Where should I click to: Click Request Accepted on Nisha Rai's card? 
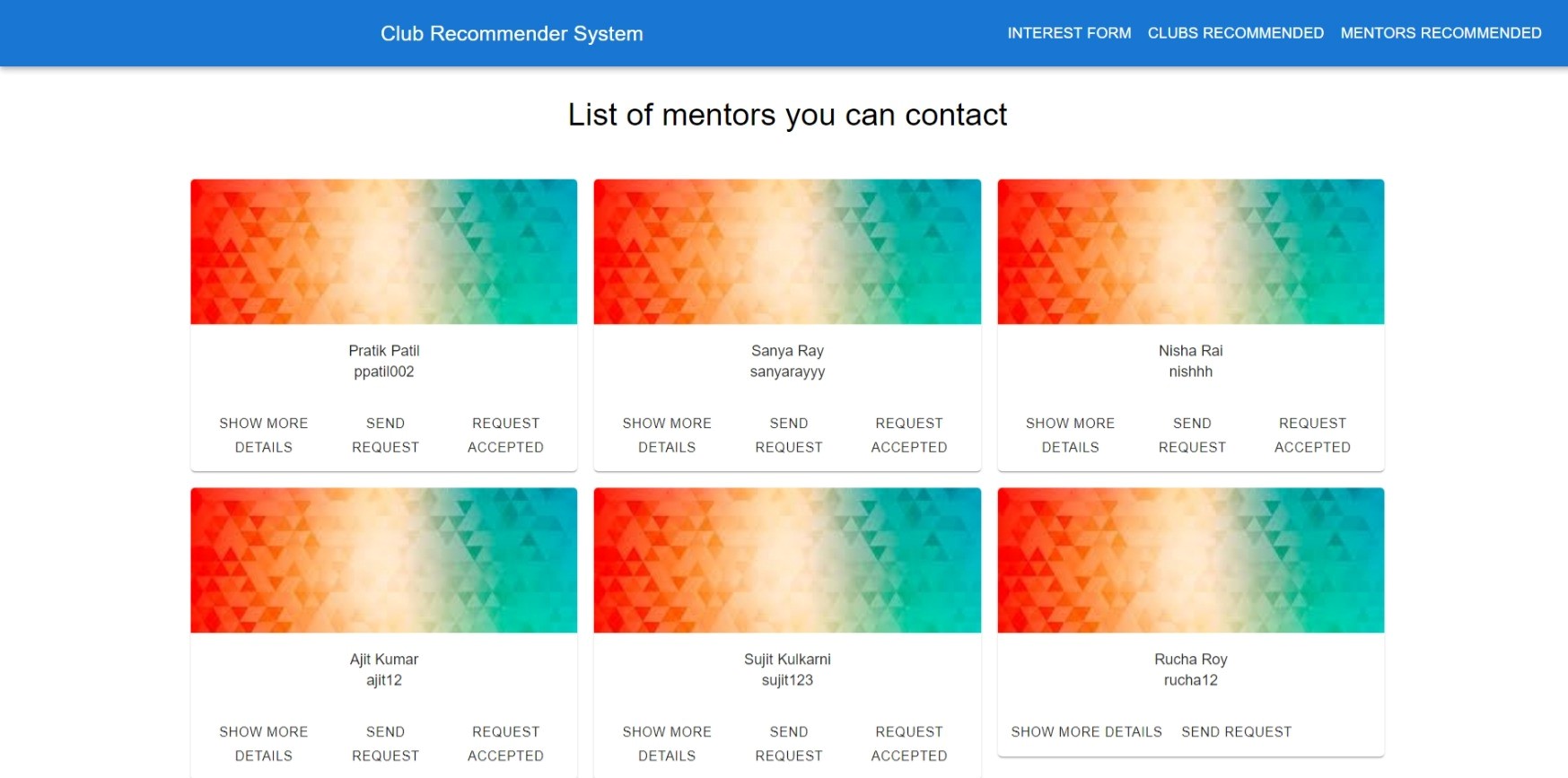click(x=1311, y=435)
